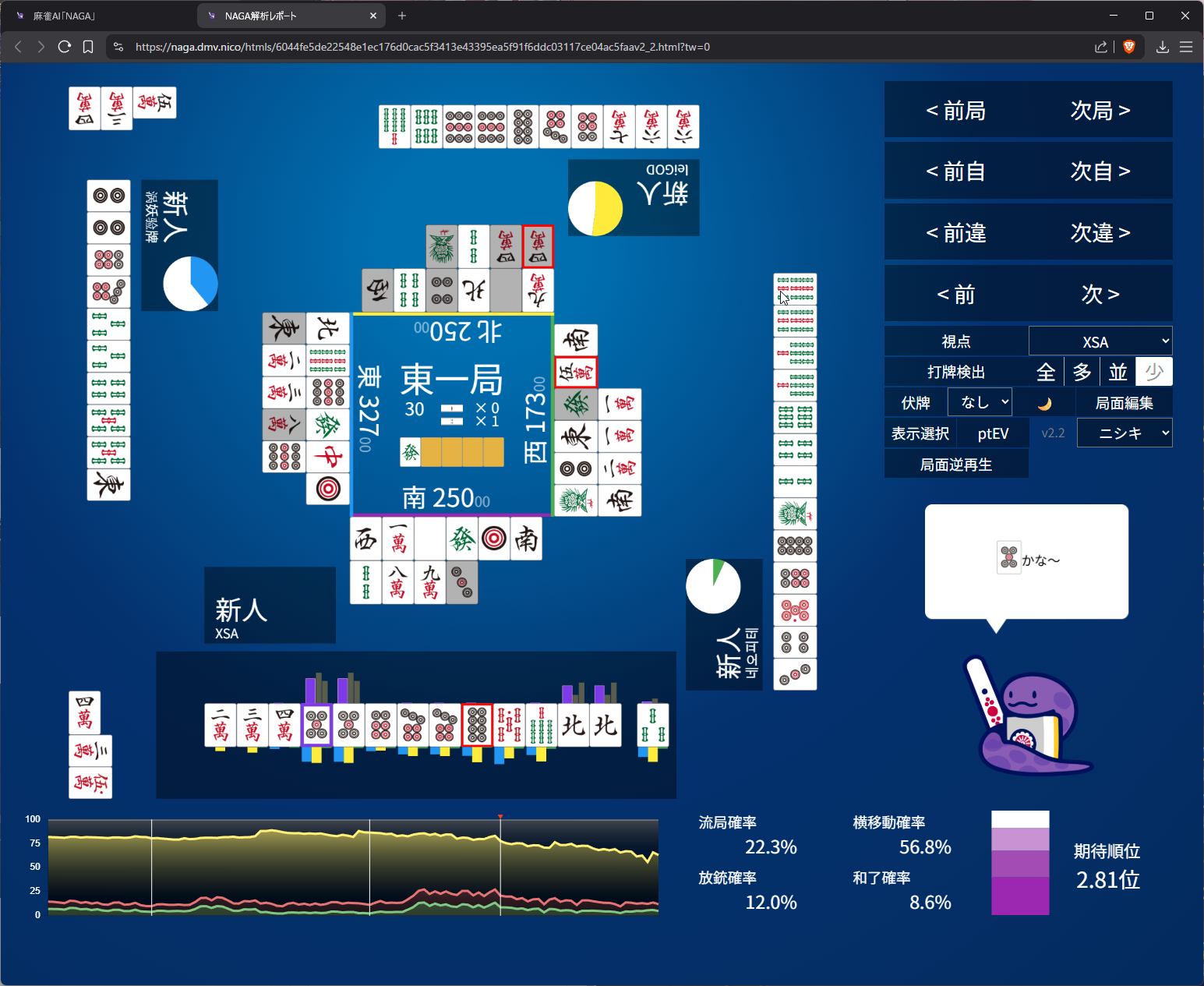This screenshot has height=986, width=1204.
Task: Toggle dark mode with the moon icon
Action: [x=1044, y=403]
